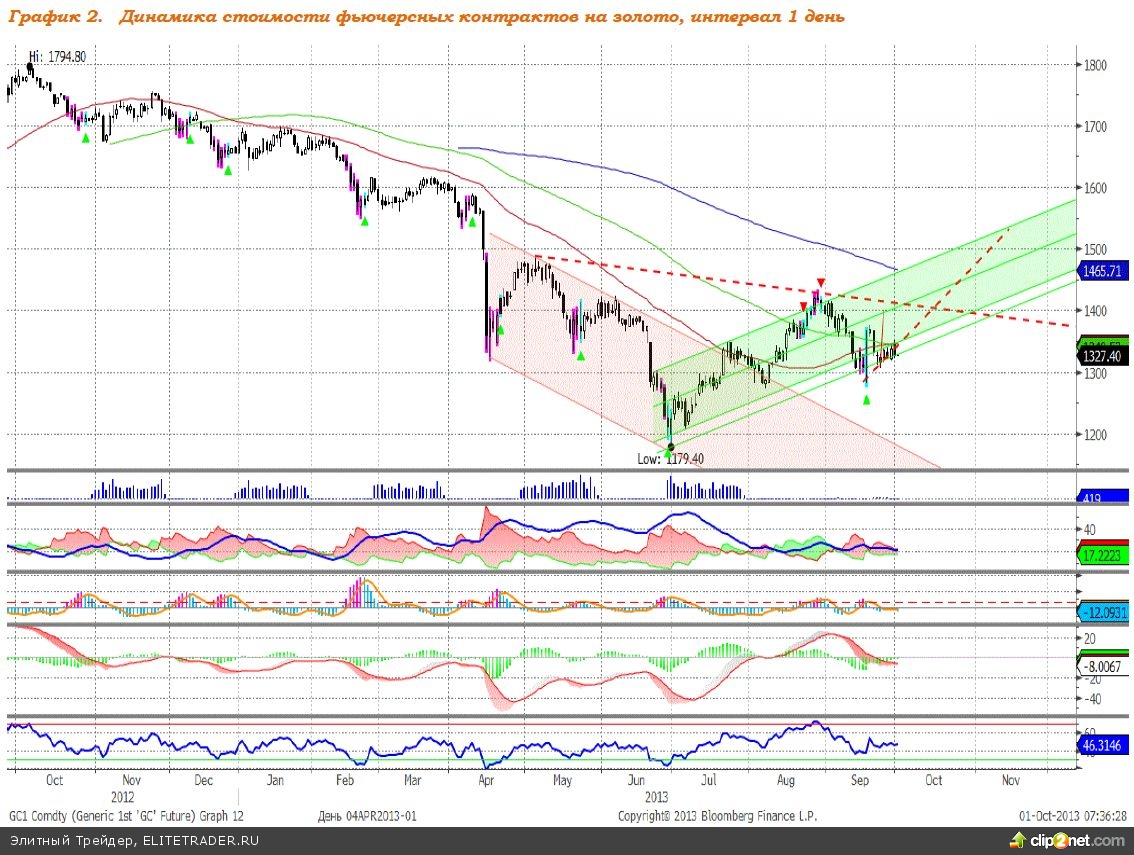Click the green arrow under February low

tap(365, 222)
